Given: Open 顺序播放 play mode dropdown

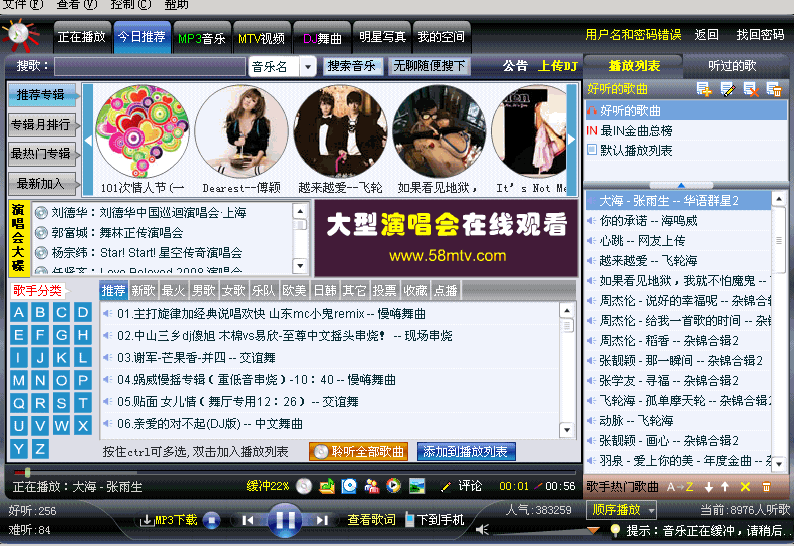Looking at the screenshot, I should click(622, 510).
